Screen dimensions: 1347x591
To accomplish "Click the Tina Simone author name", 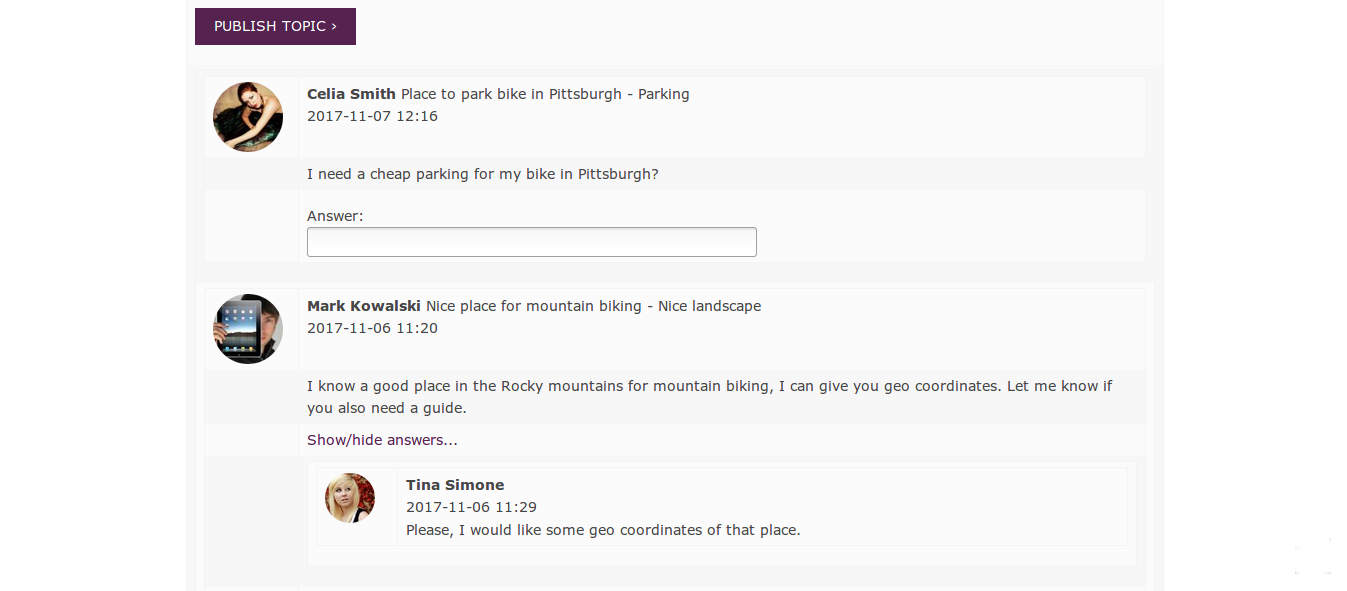I will click(455, 485).
